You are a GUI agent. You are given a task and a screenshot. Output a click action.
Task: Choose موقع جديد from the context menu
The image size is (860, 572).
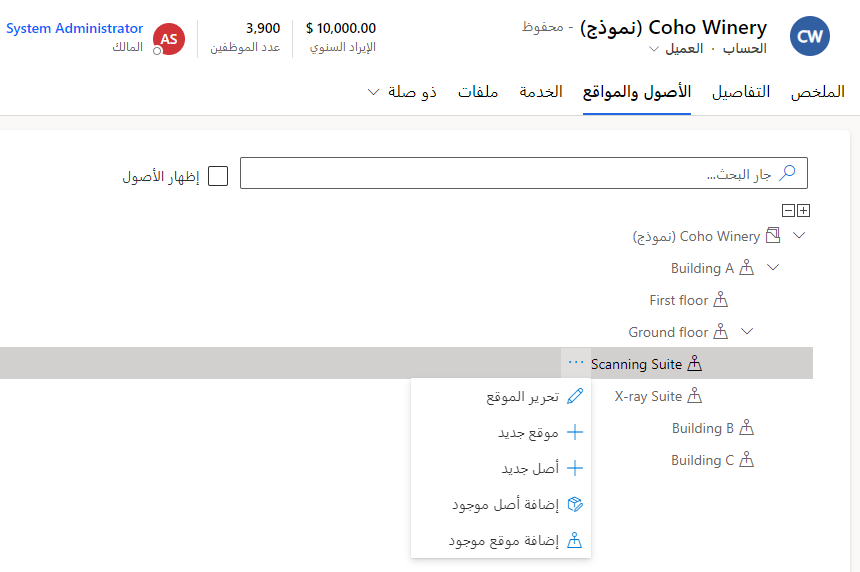coord(501,432)
